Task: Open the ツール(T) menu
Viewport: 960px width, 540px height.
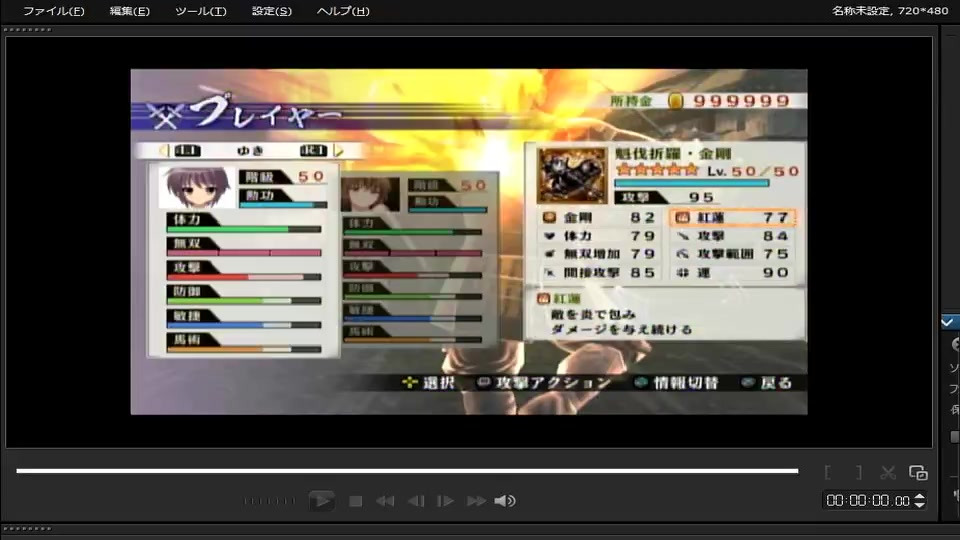Action: point(201,11)
